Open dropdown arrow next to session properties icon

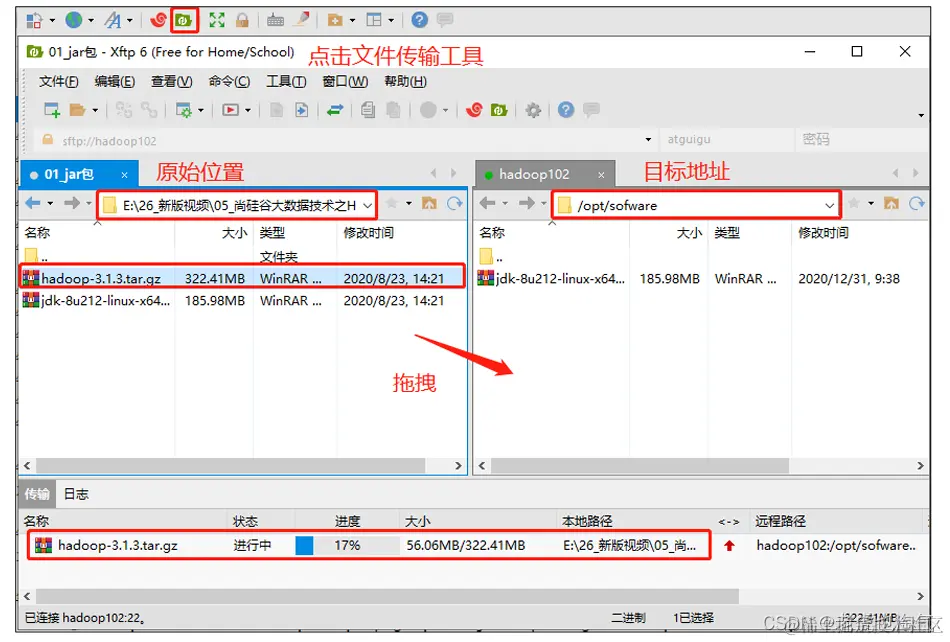[201, 110]
